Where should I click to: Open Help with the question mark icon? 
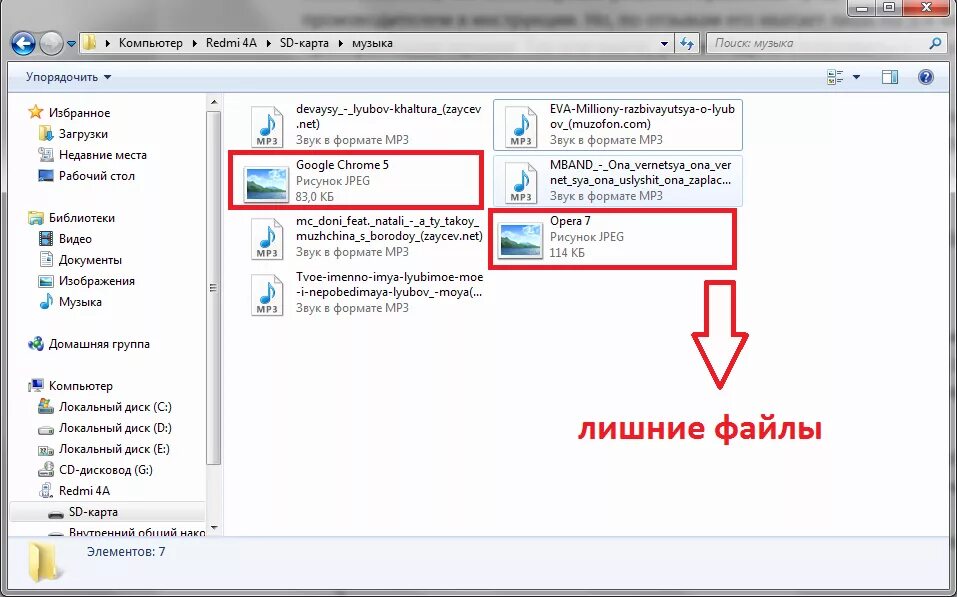tap(926, 77)
